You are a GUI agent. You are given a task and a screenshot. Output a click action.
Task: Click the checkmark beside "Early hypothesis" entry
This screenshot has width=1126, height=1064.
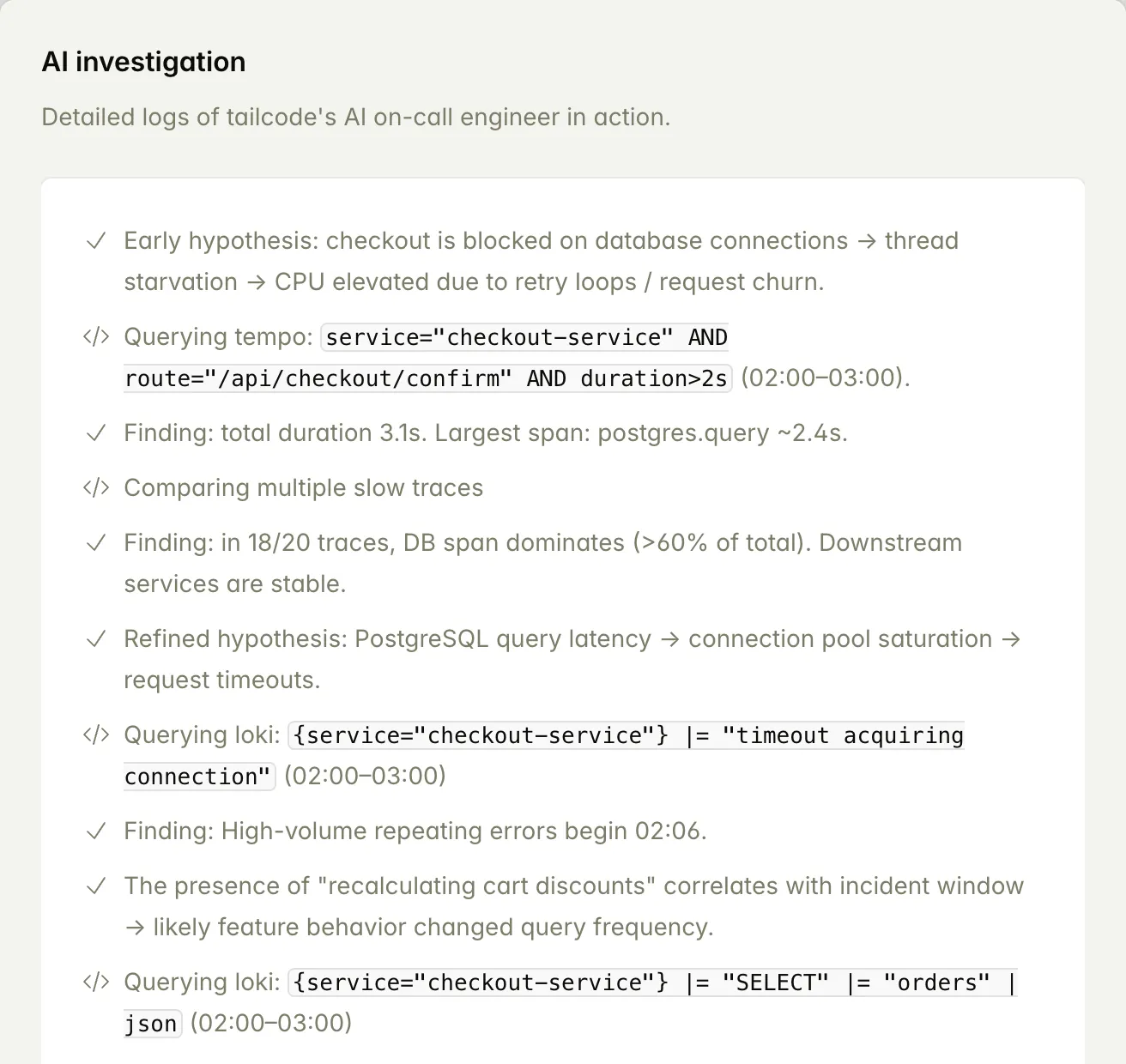96,241
